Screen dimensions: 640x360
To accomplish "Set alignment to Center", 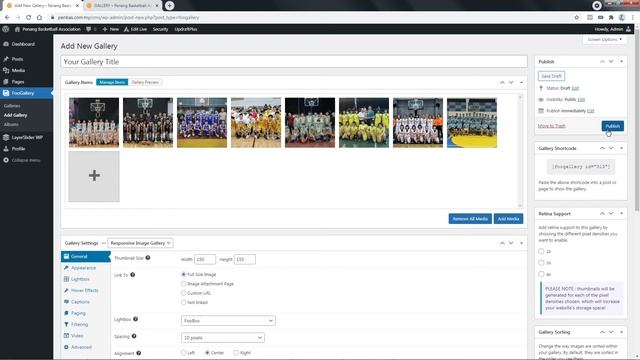I will click(207, 353).
